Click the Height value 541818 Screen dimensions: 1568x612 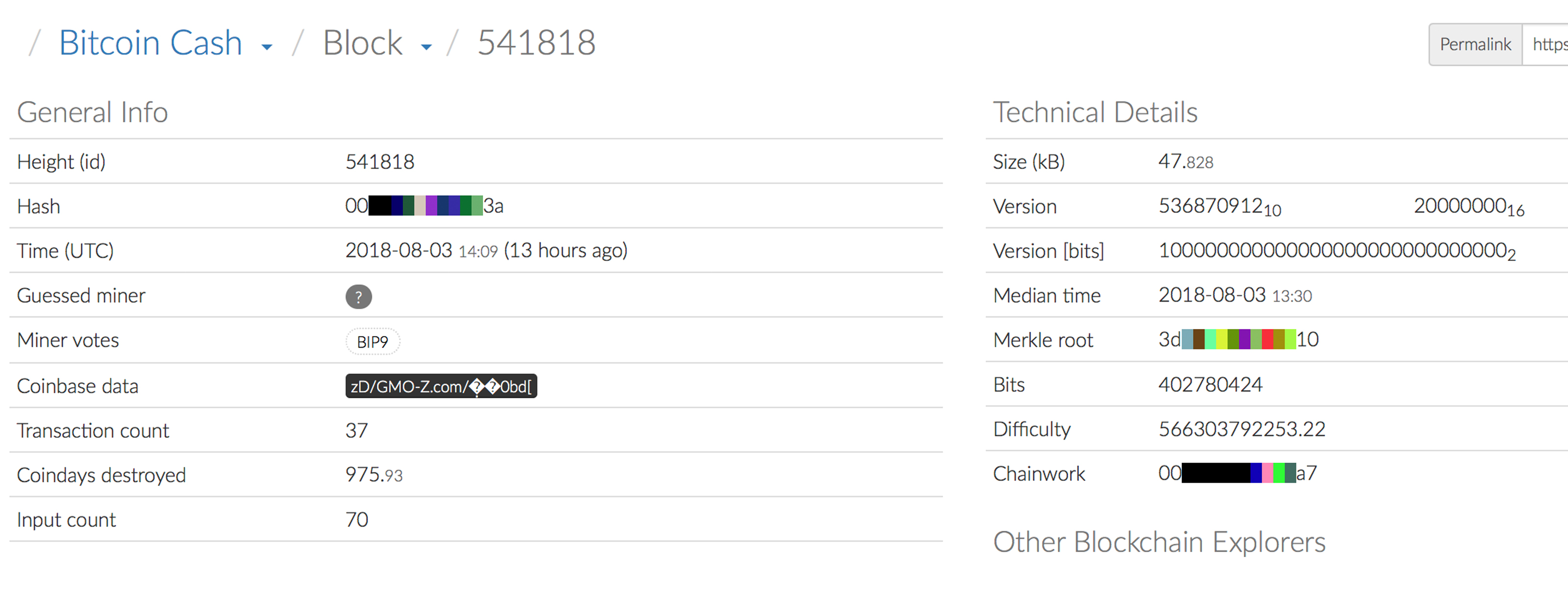(380, 162)
